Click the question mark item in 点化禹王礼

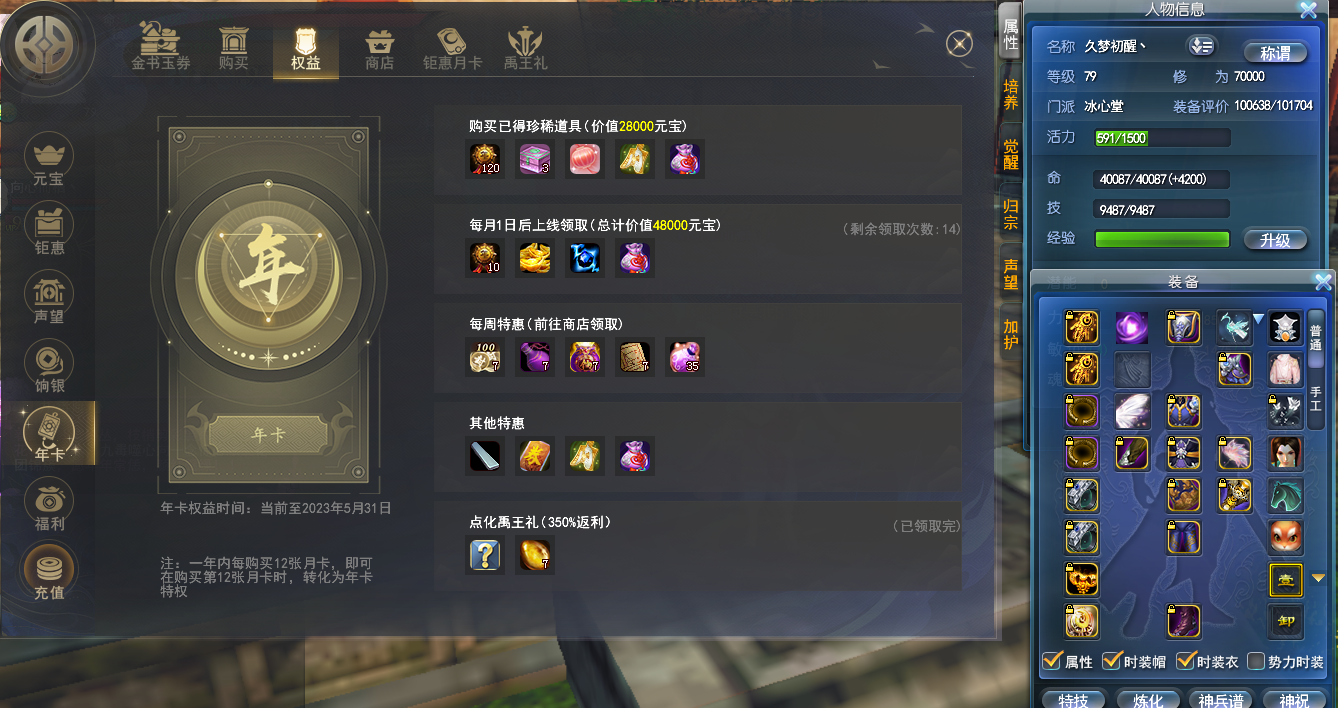[x=485, y=555]
